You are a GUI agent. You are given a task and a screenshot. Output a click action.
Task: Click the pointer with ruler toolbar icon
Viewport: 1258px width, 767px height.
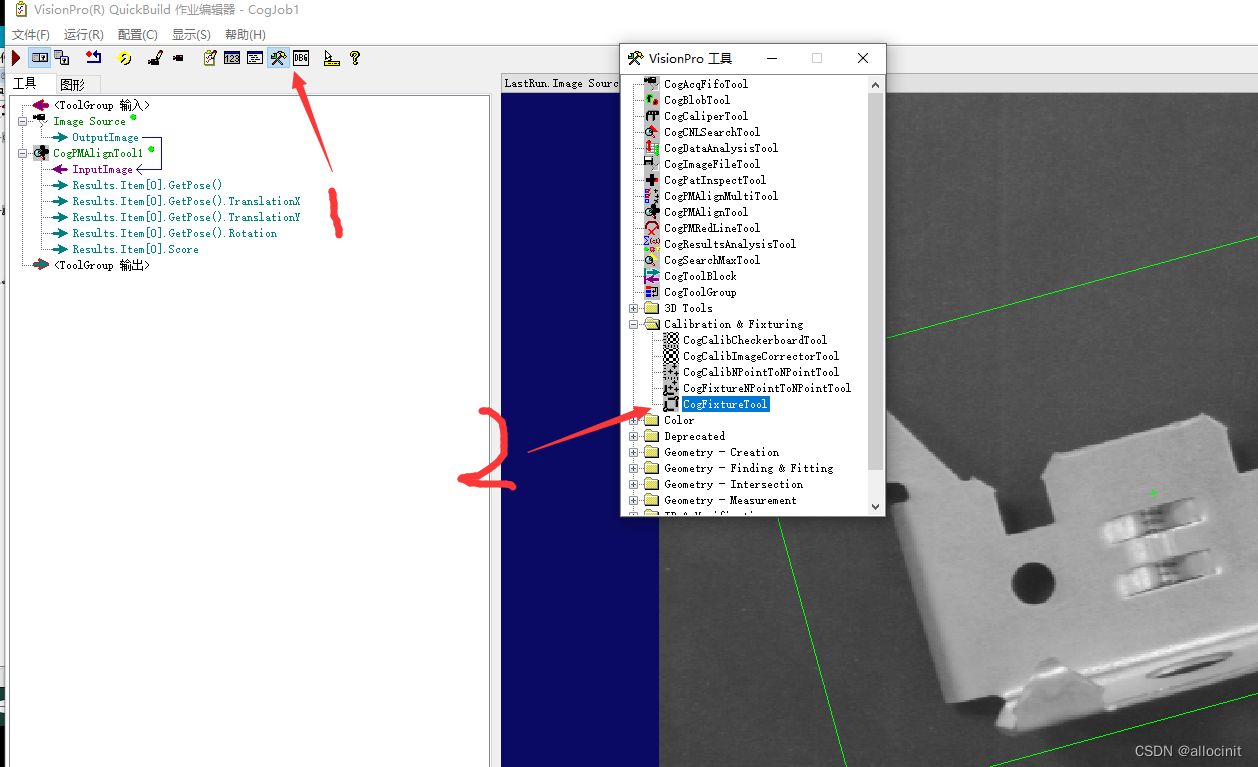pyautogui.click(x=332, y=58)
